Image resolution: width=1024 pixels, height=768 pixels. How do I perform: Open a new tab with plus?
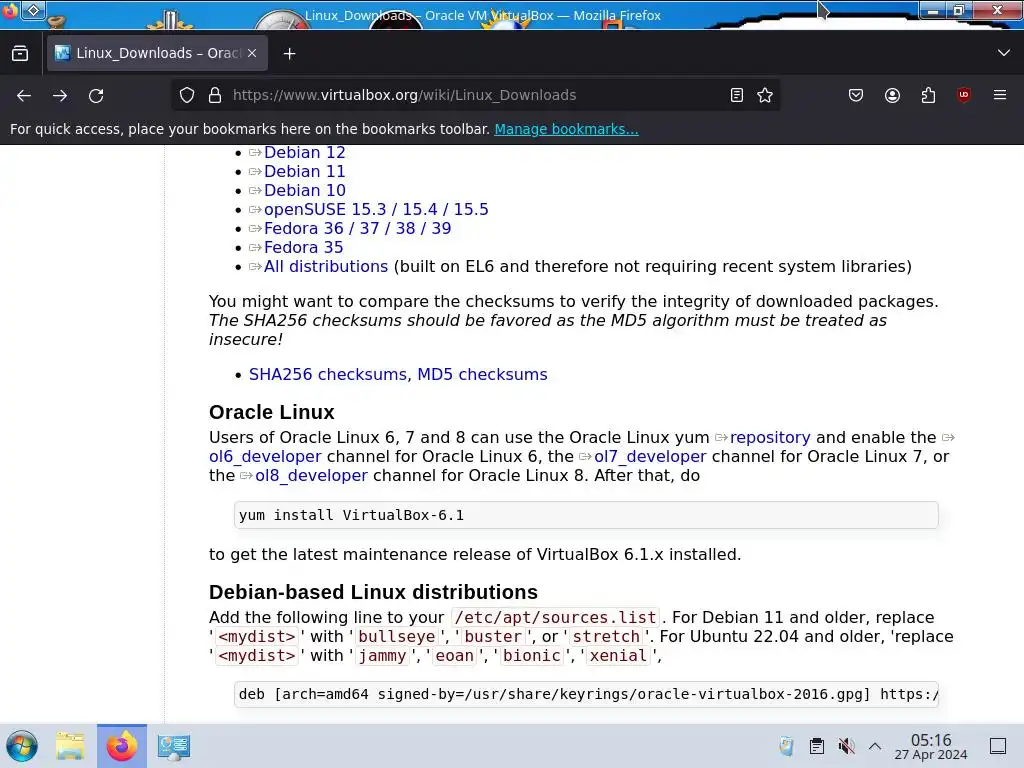tap(289, 54)
